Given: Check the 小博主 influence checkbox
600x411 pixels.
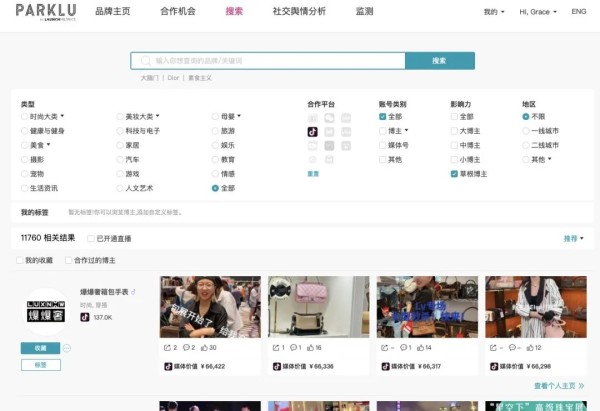Looking at the screenshot, I should 454,159.
